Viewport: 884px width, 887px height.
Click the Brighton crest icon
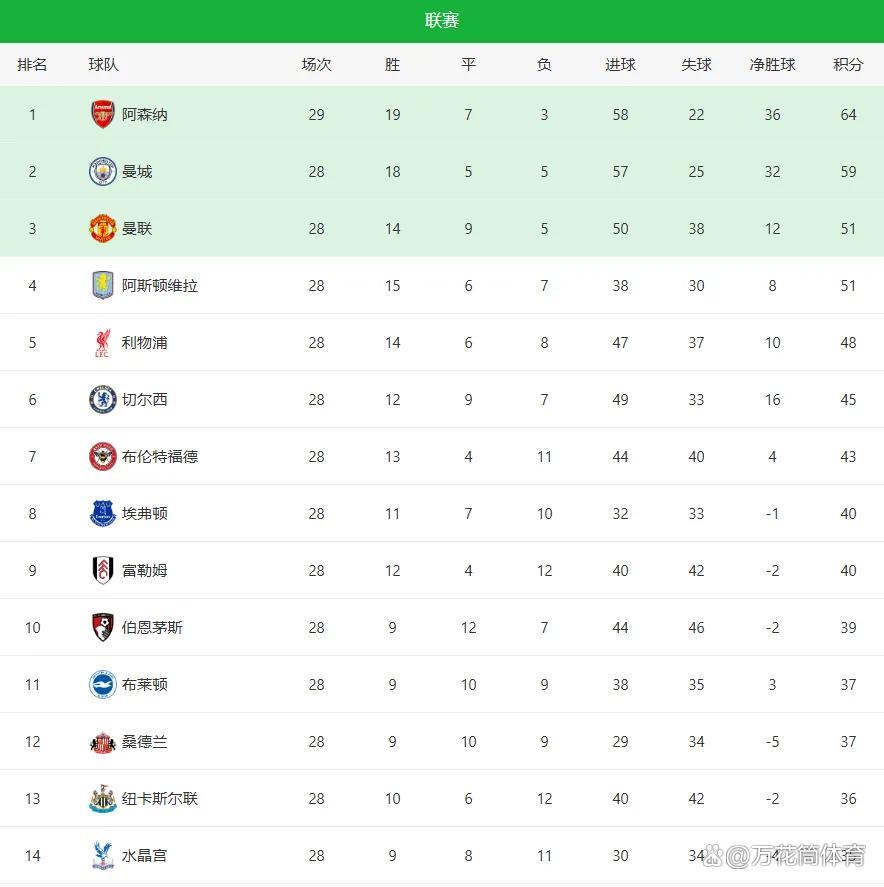click(x=103, y=685)
